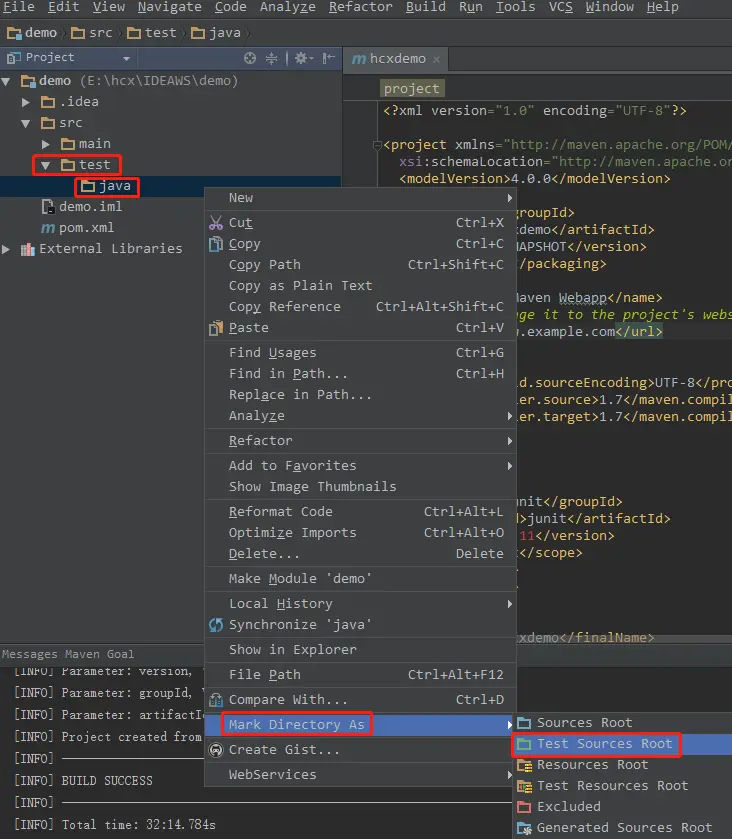
Task: Expand the main folder
Action: (46, 144)
